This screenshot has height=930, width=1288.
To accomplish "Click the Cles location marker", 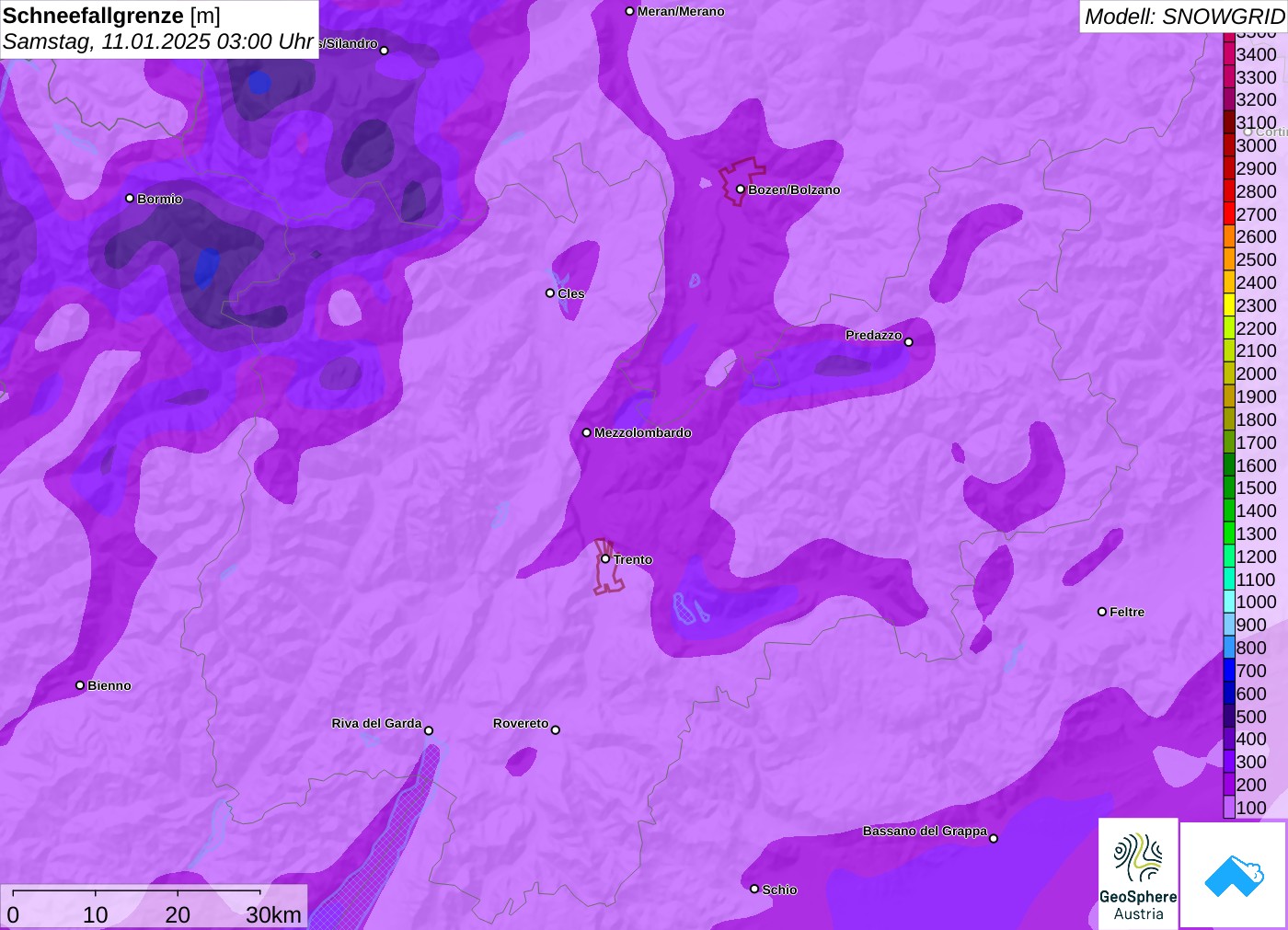I will pos(550,293).
